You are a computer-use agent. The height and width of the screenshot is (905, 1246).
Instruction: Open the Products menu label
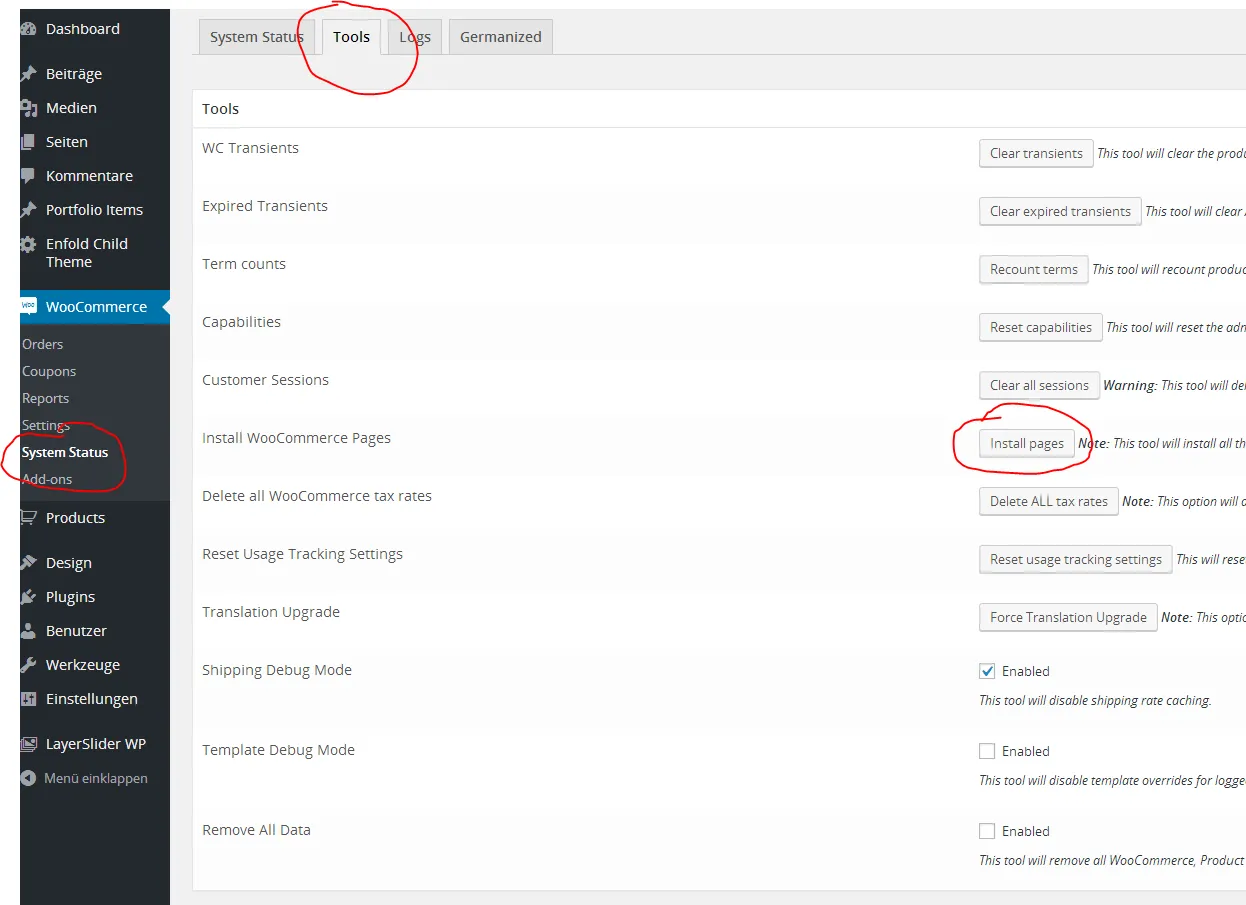coord(75,518)
